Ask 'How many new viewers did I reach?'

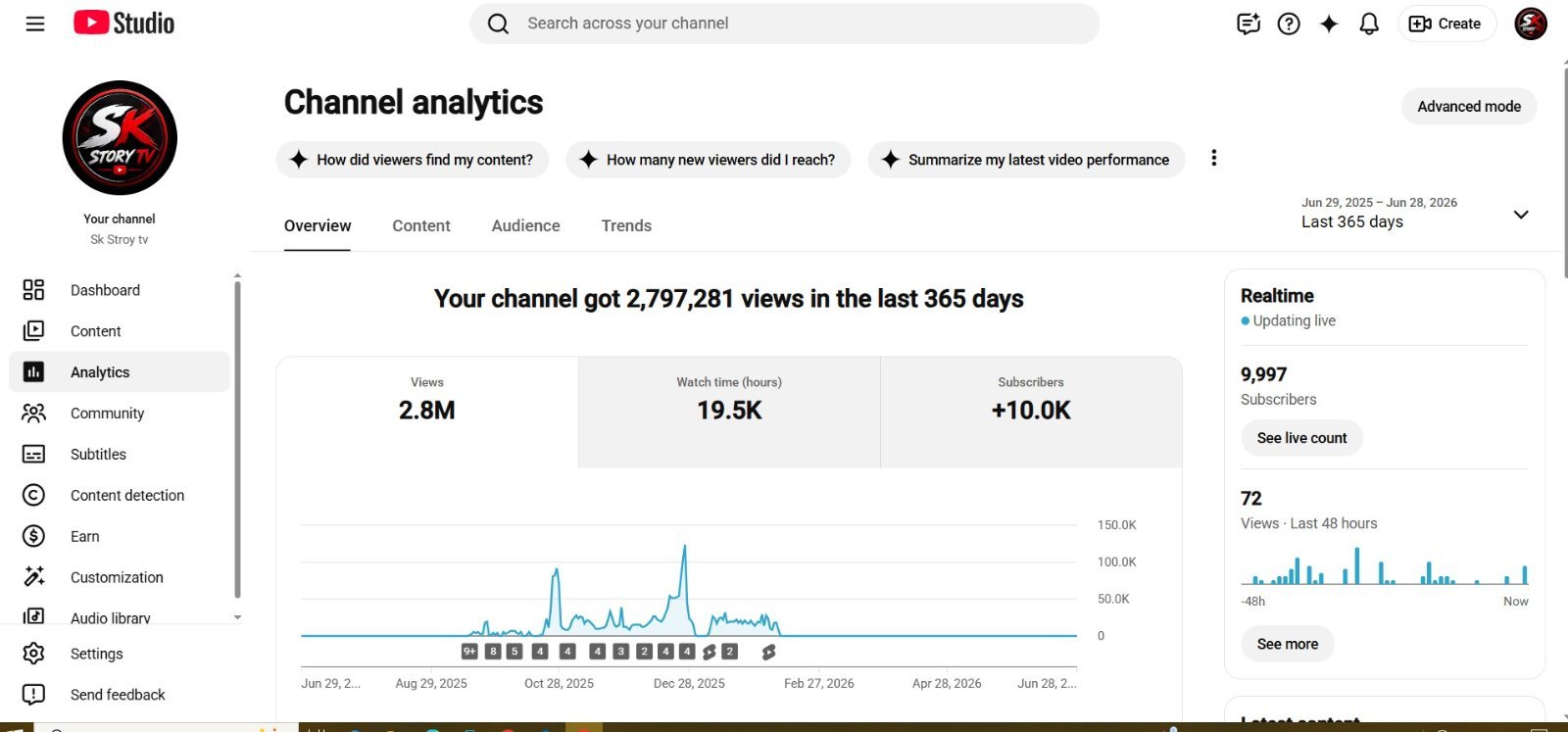pyautogui.click(x=709, y=160)
